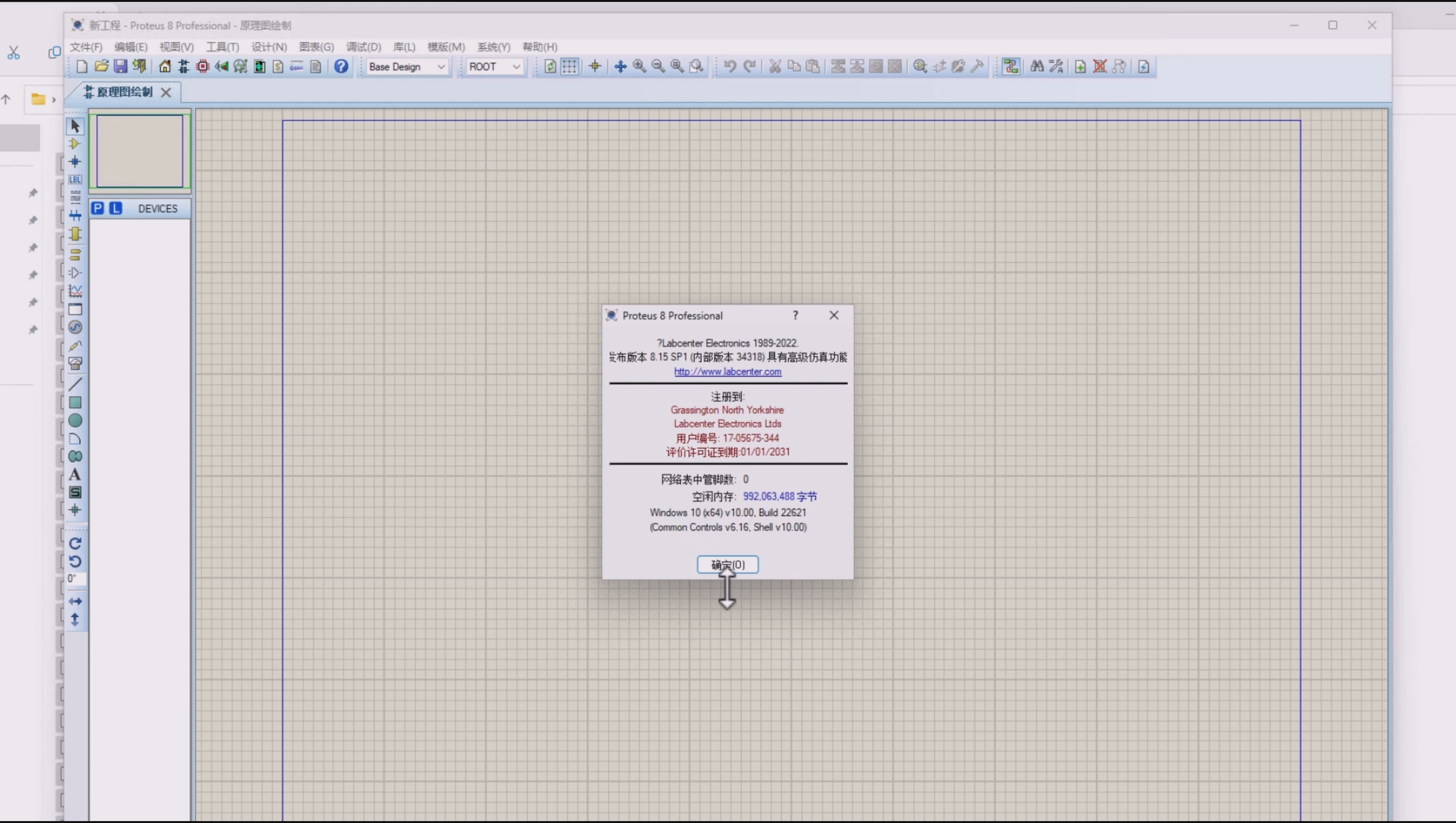Click the Search and Tag binoculars icon
Viewport: 1456px width, 823px height.
pyautogui.click(x=1036, y=66)
